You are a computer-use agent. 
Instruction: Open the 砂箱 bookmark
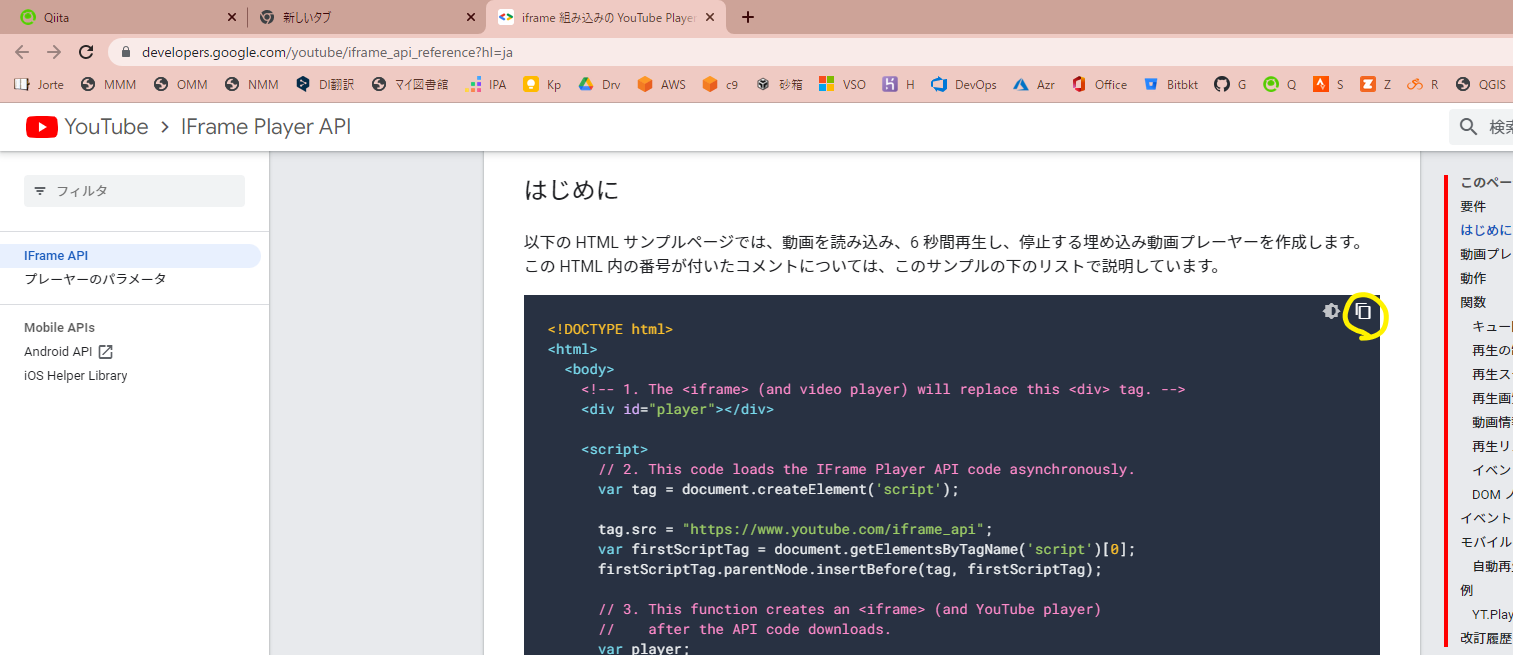point(780,85)
